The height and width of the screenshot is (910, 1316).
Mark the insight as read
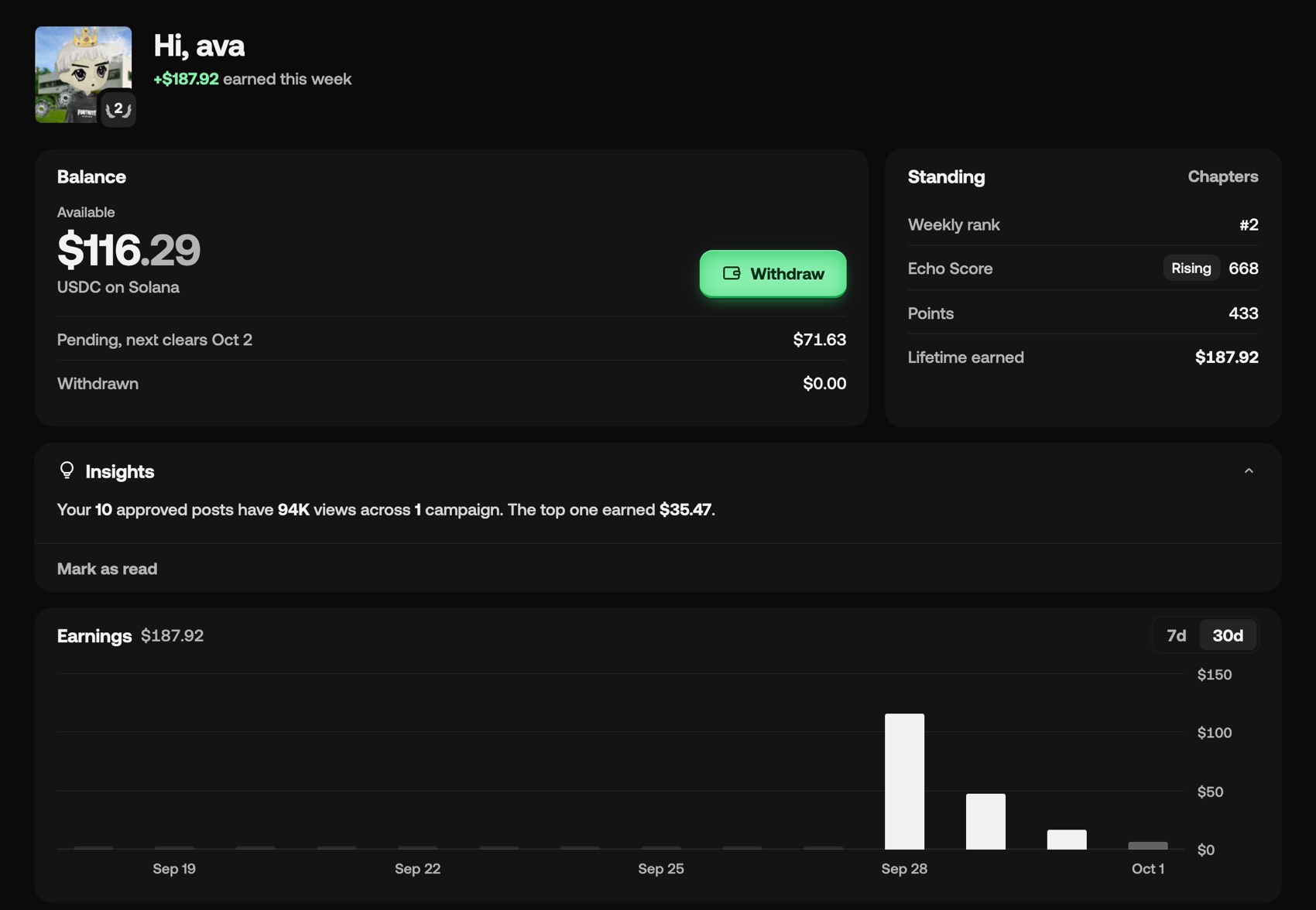point(107,569)
